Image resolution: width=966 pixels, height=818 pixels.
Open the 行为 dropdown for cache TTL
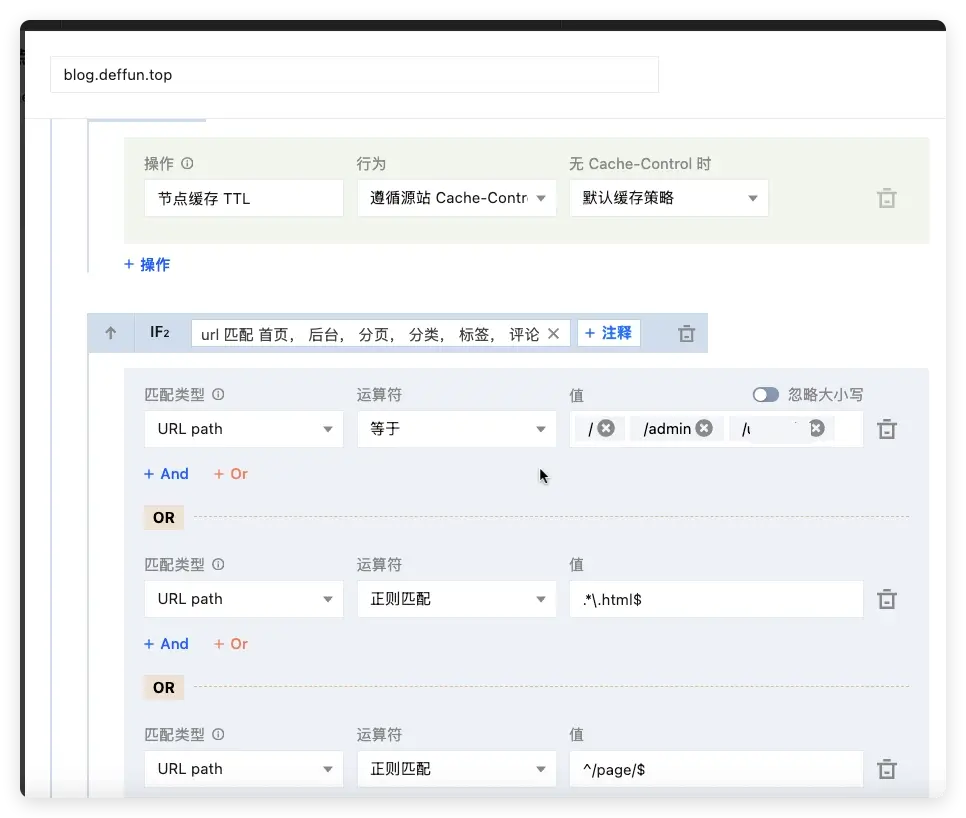456,198
